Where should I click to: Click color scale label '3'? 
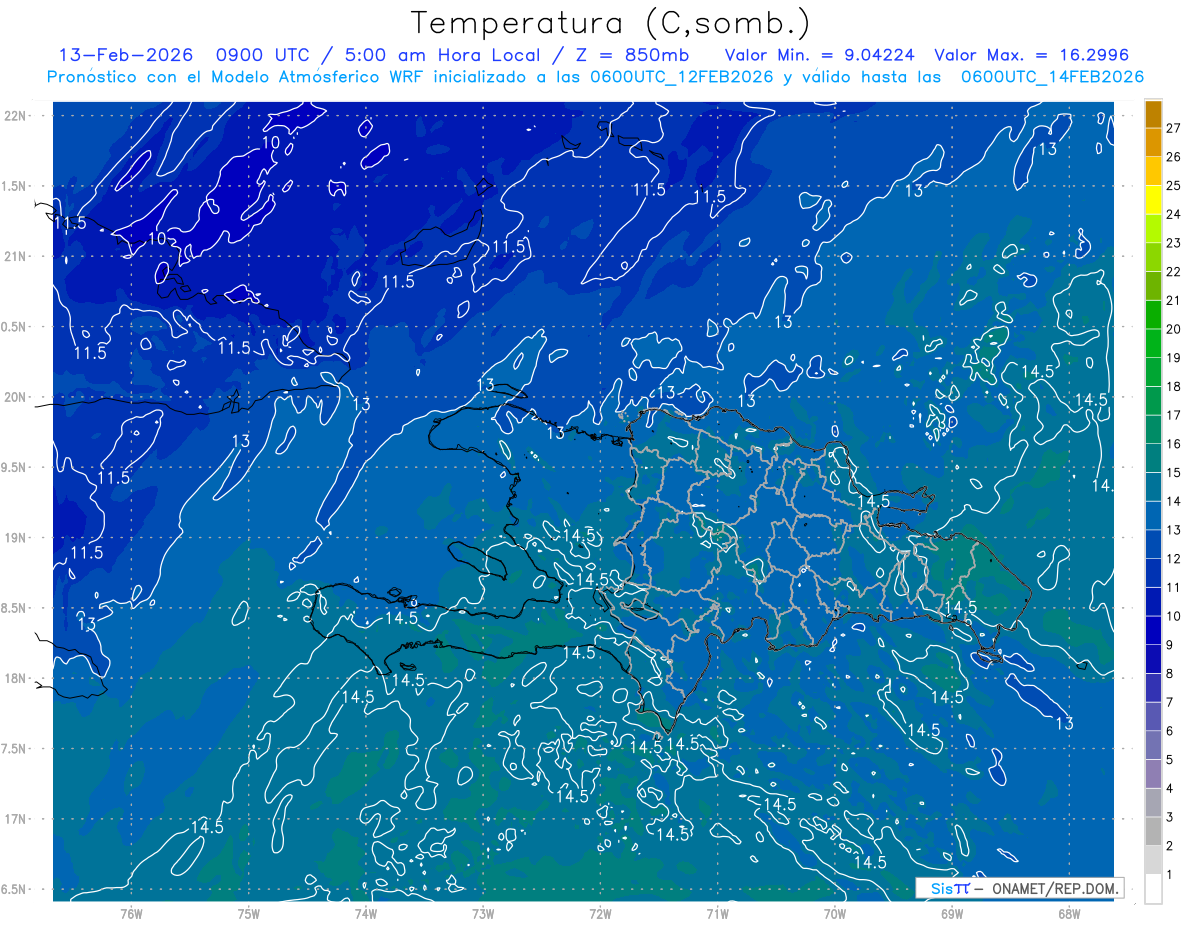(x=1171, y=817)
